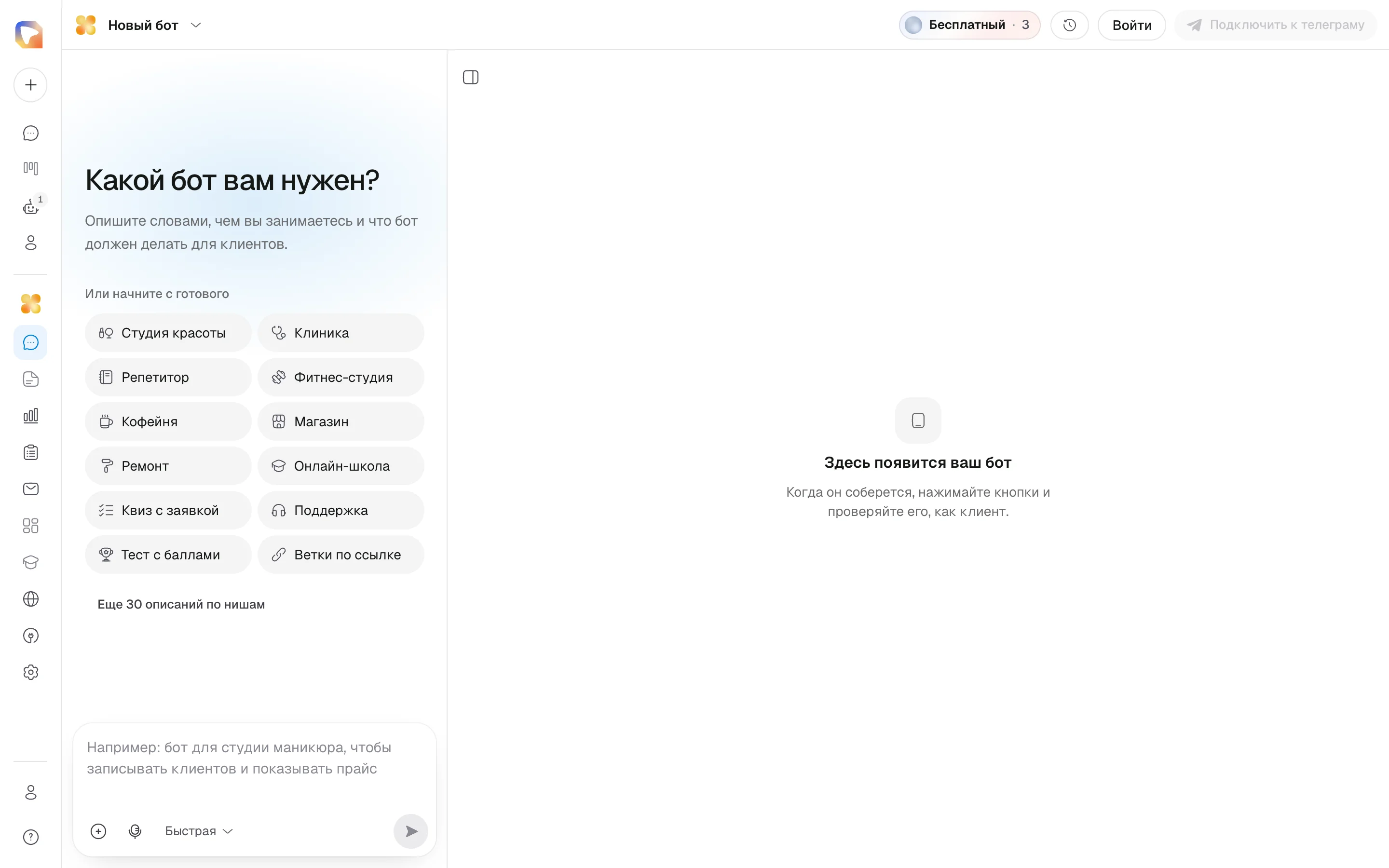The width and height of the screenshot is (1389, 868).
Task: Choose the Квиз с заявкой template
Action: tap(168, 510)
